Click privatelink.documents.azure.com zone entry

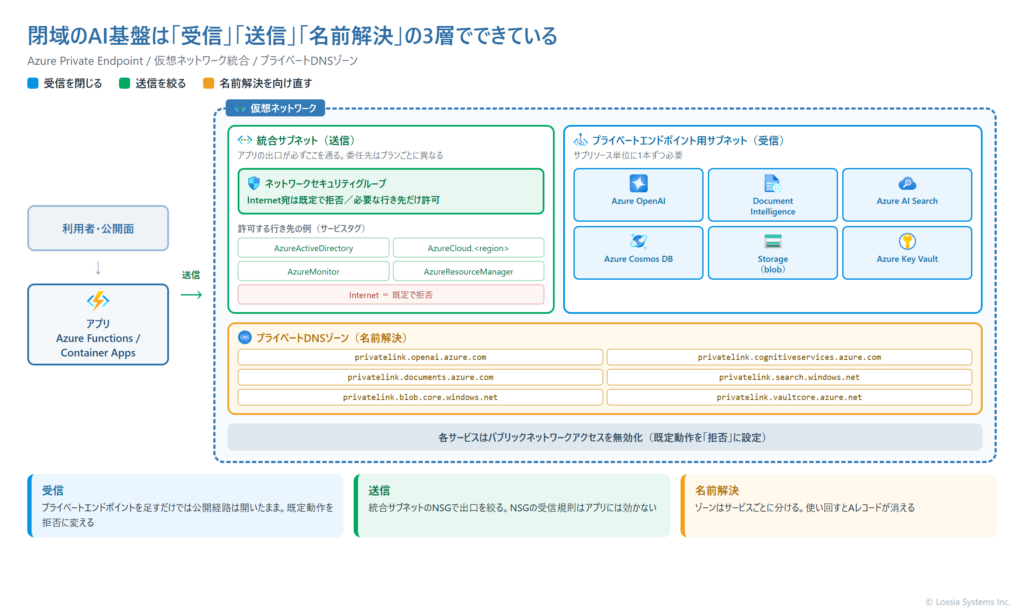click(420, 377)
